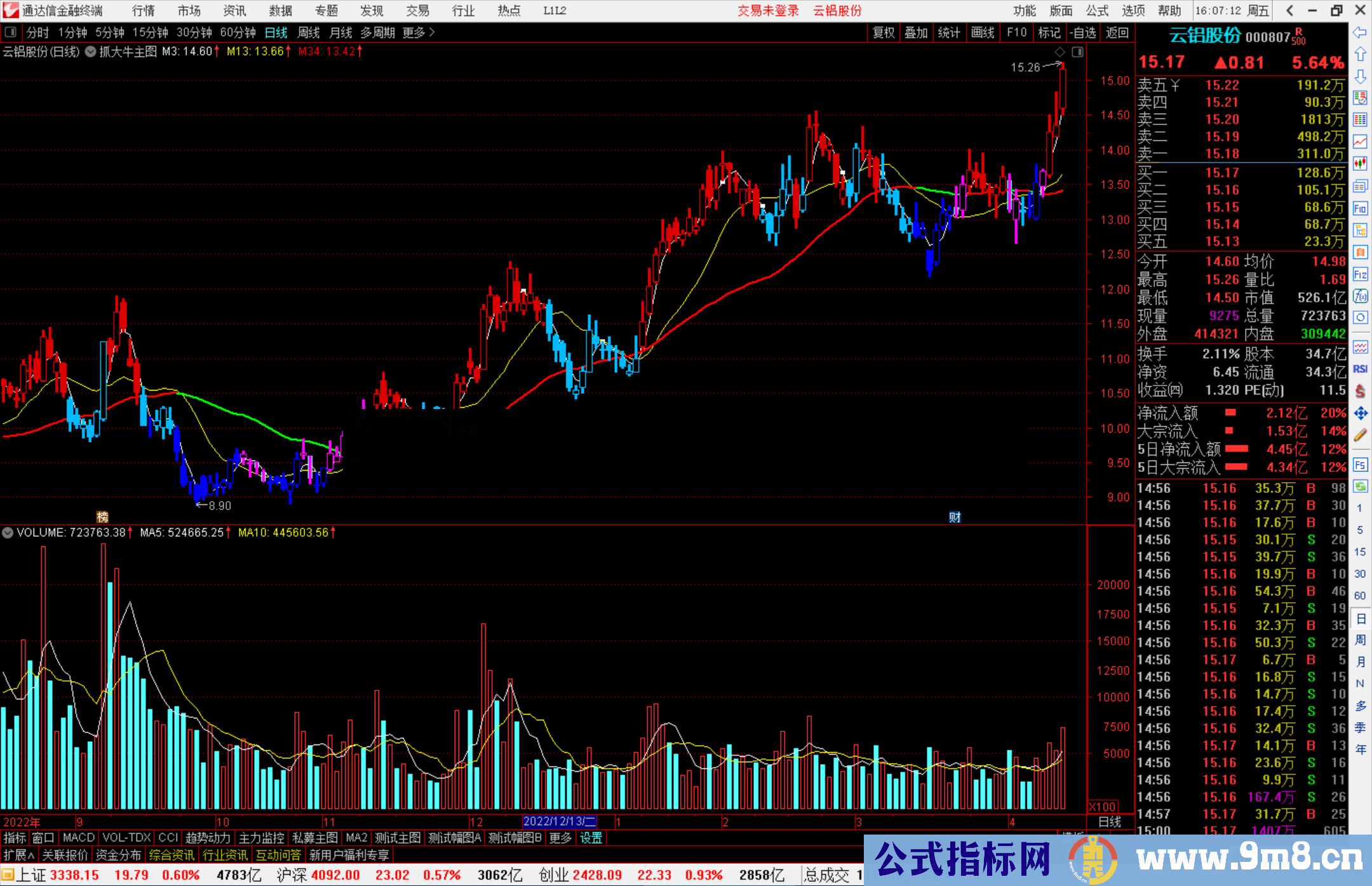The width and height of the screenshot is (1372, 886).
Task: Click the up arrow sidebar icon
Action: pos(1360,55)
